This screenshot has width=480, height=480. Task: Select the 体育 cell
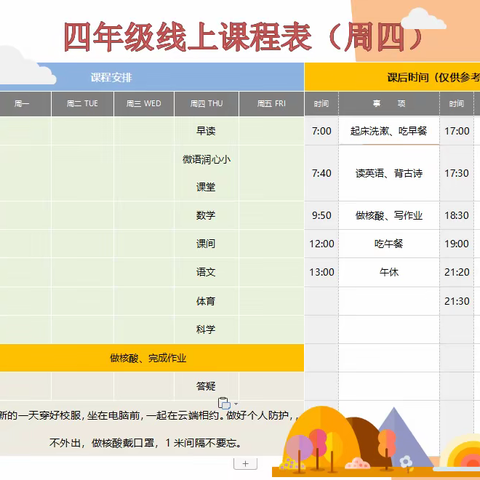pyautogui.click(x=206, y=301)
